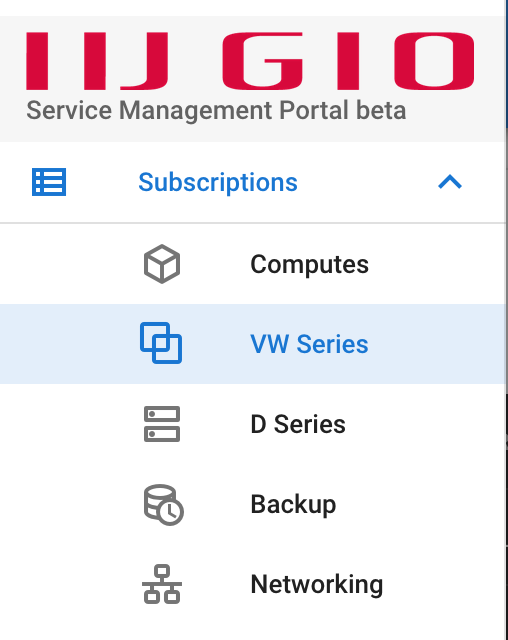Click the Networking topology icon
508x640 pixels.
point(162,584)
